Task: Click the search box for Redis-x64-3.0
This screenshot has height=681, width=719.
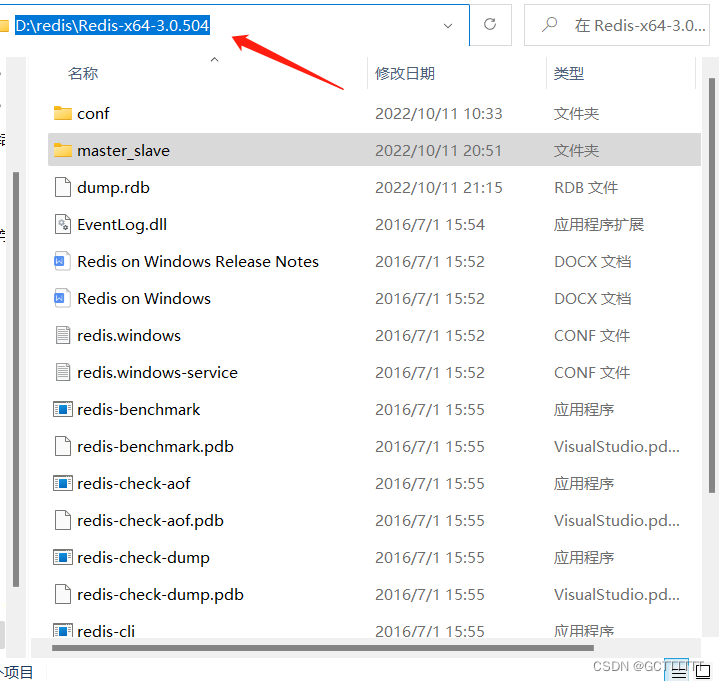Action: [x=617, y=25]
